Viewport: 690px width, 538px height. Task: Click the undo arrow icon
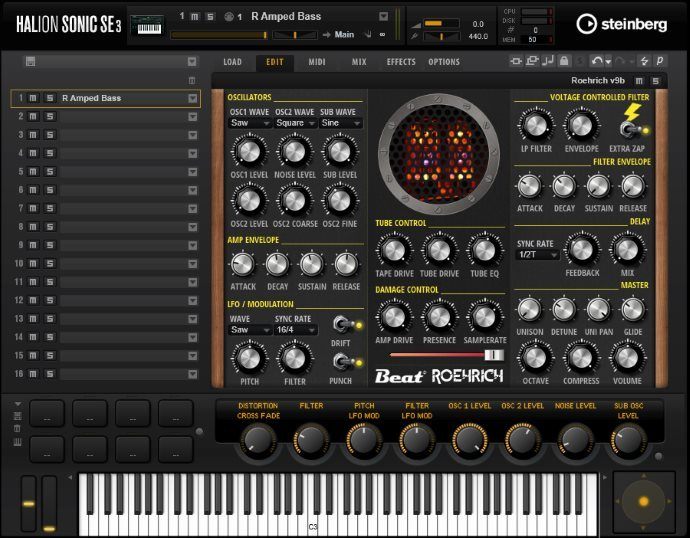click(597, 61)
